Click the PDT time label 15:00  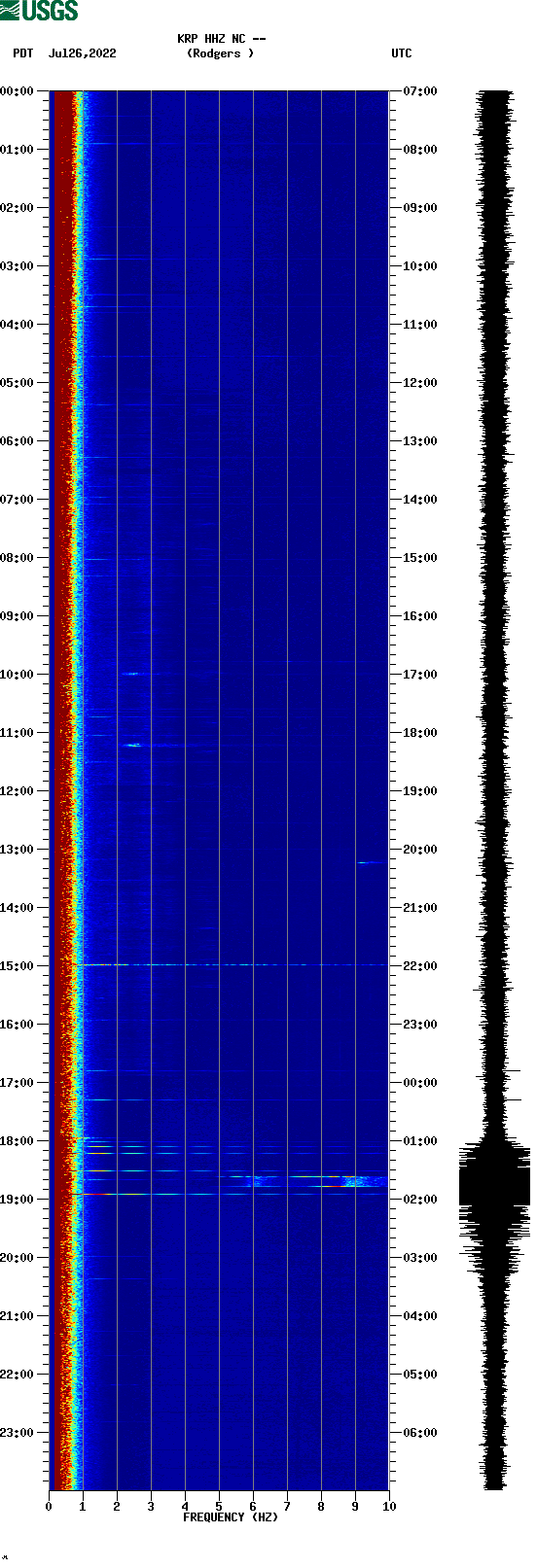(18, 966)
